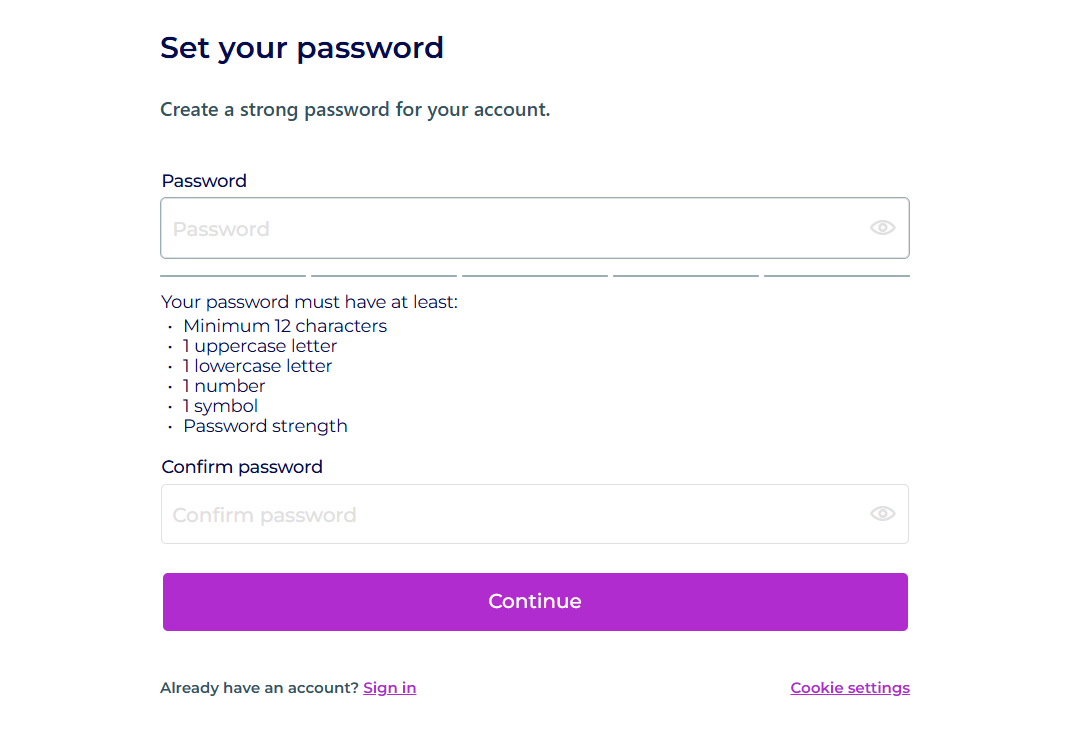
Task: Click the last password strength bar segment
Action: coord(837,275)
